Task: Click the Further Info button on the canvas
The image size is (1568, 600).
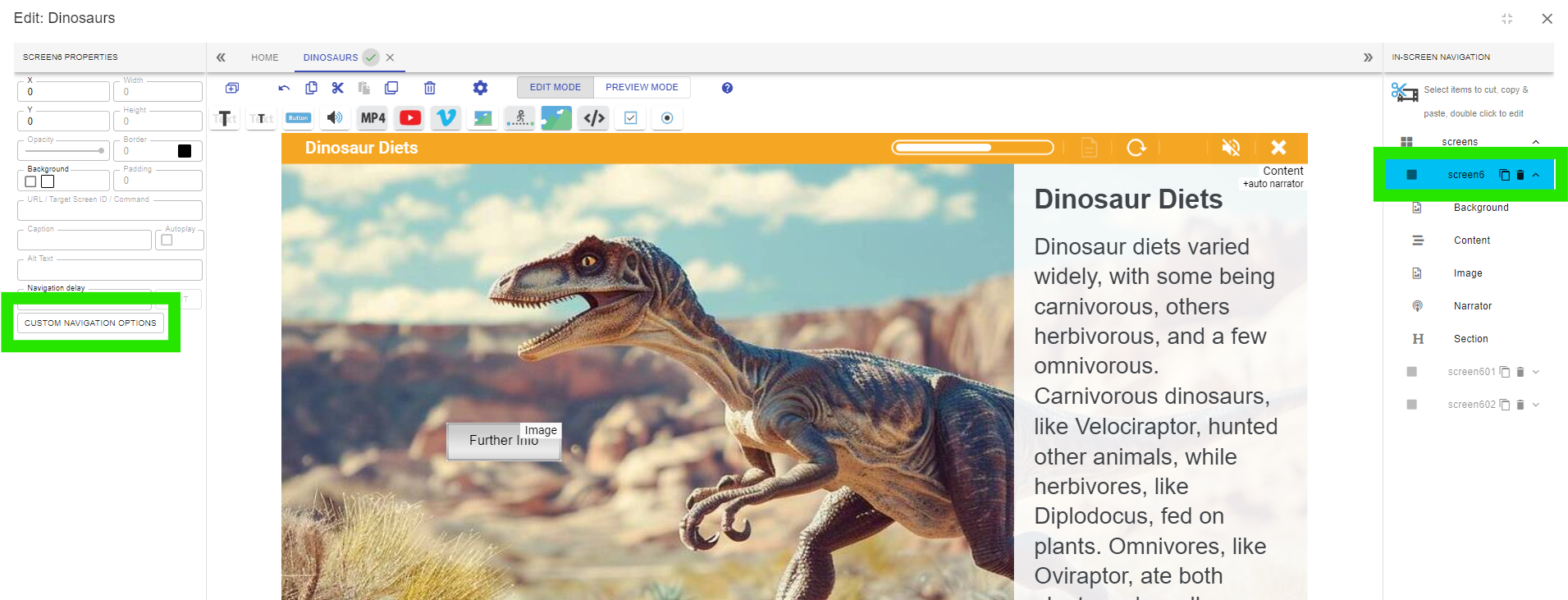Action: pos(504,441)
